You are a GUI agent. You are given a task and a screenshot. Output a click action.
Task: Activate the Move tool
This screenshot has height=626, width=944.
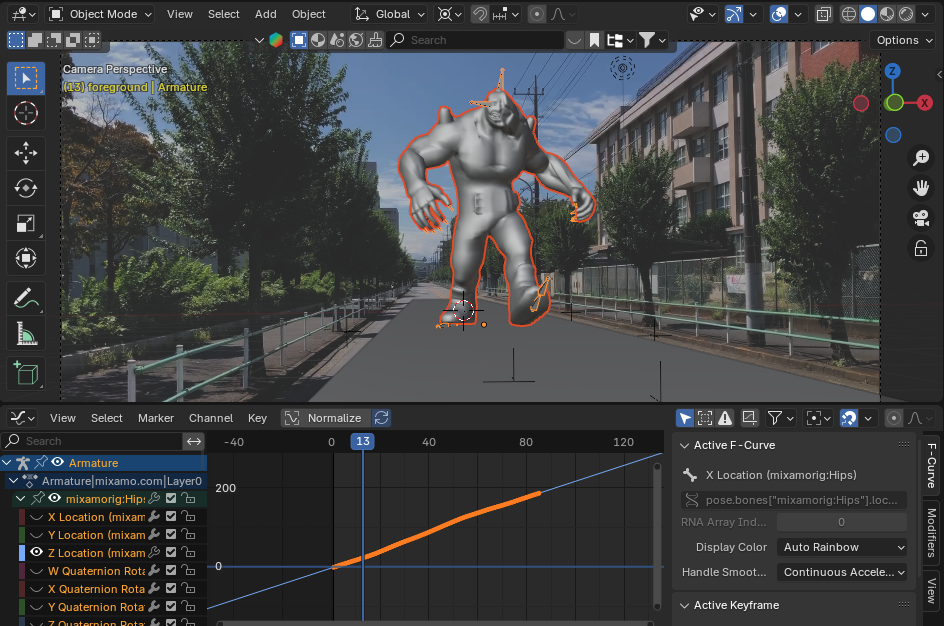(x=26, y=152)
